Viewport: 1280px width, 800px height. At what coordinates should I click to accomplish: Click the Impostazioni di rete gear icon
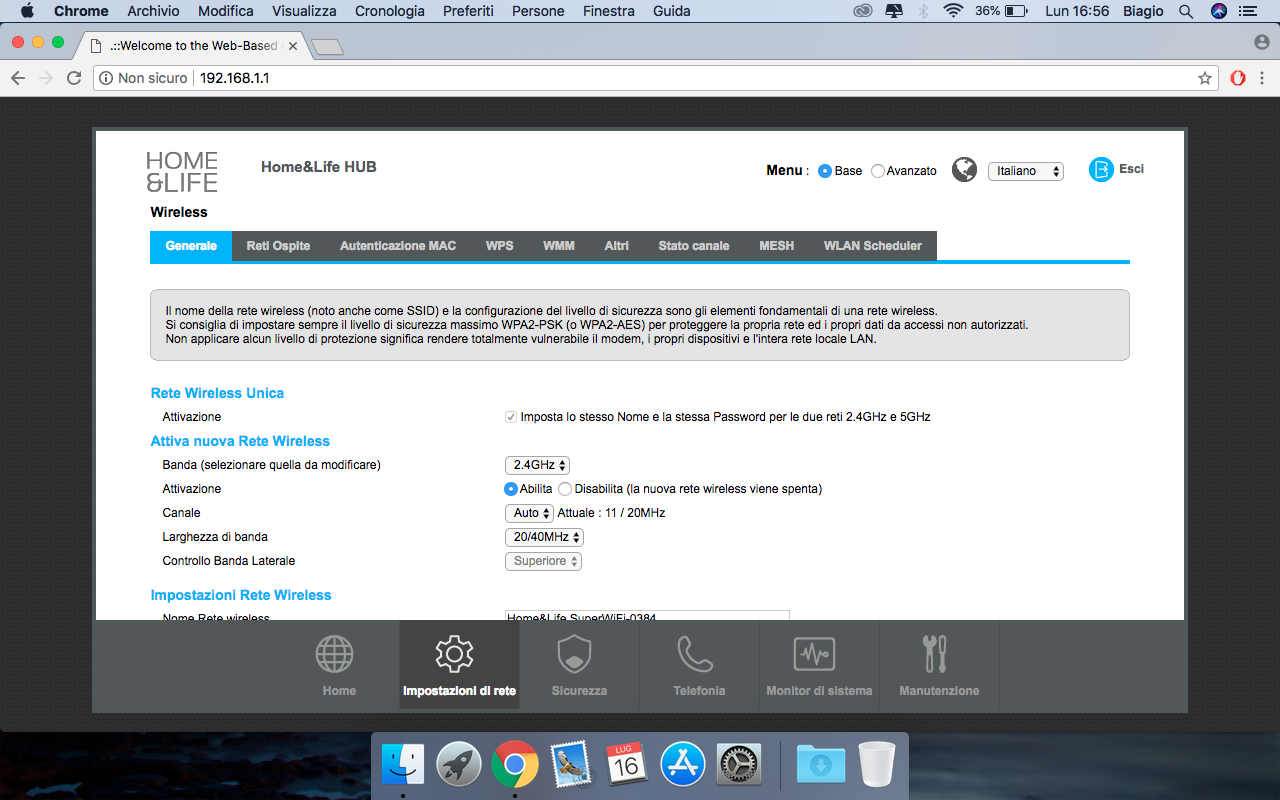point(454,654)
